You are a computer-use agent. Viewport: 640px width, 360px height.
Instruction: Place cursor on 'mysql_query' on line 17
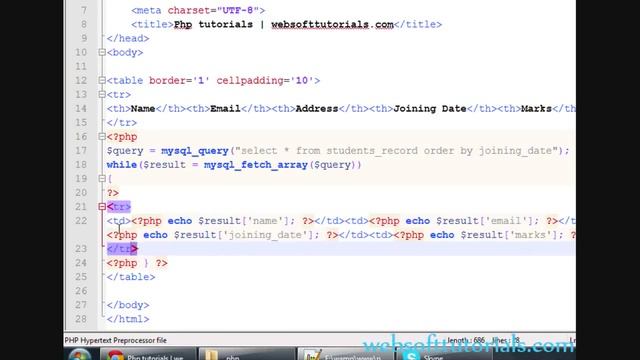point(195,151)
